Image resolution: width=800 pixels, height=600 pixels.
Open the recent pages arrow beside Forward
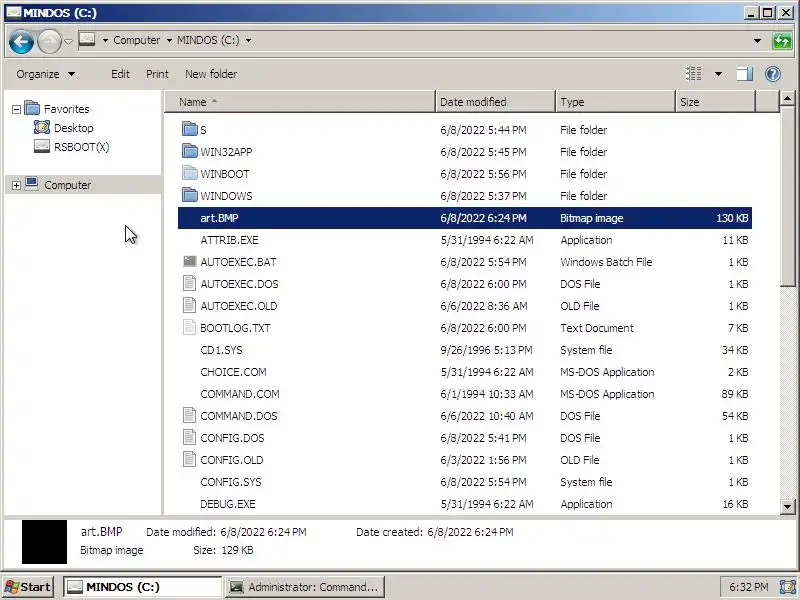point(68,41)
